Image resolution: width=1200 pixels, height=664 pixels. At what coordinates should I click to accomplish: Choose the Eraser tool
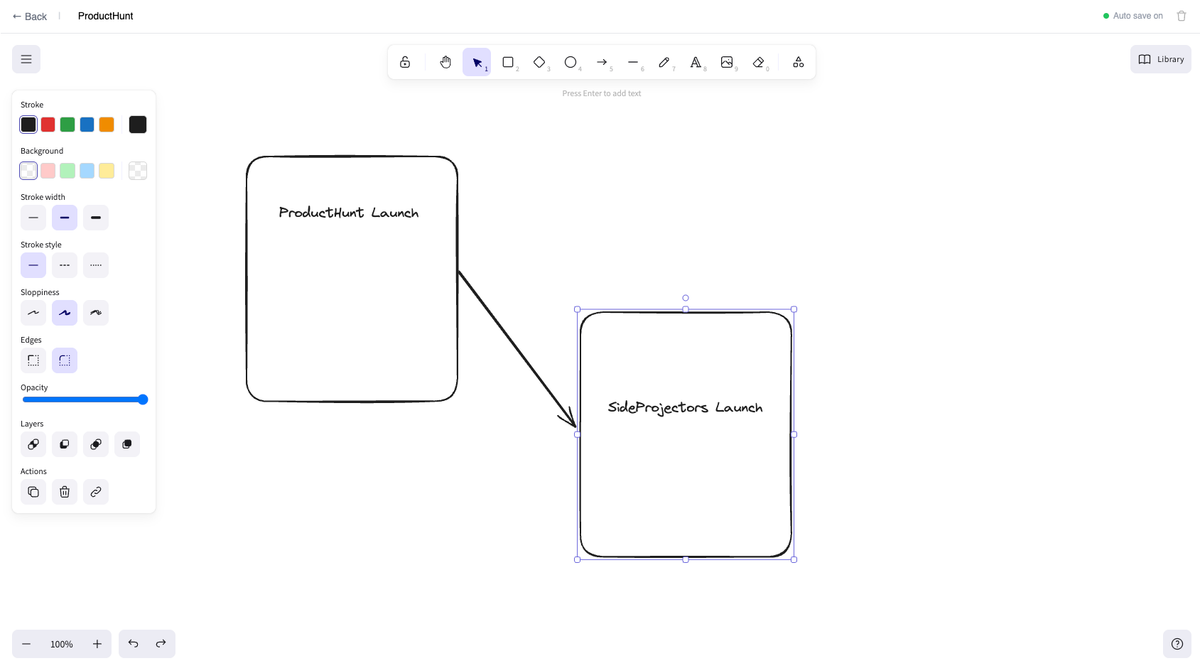tap(758, 62)
